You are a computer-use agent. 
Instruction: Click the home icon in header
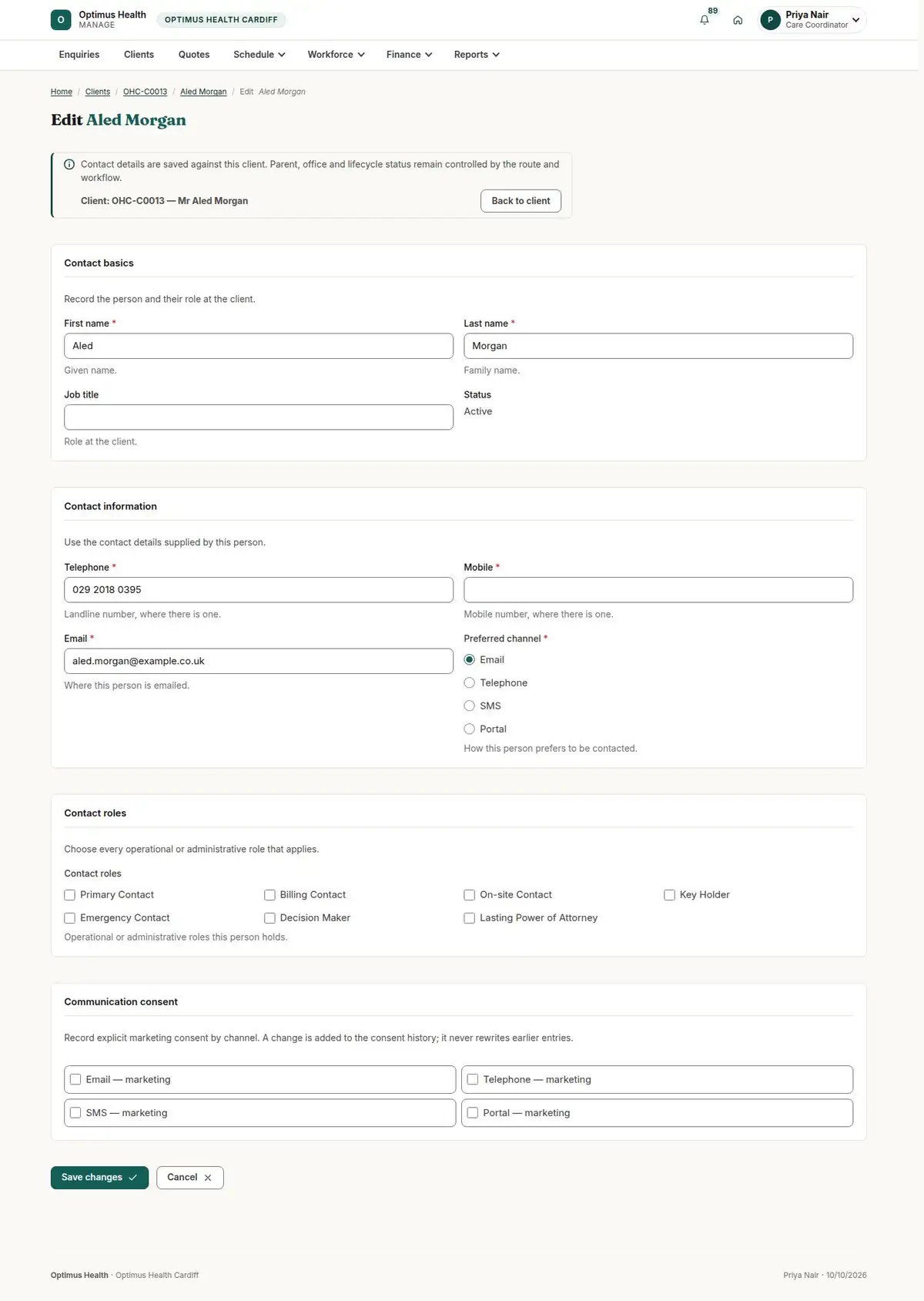(738, 20)
